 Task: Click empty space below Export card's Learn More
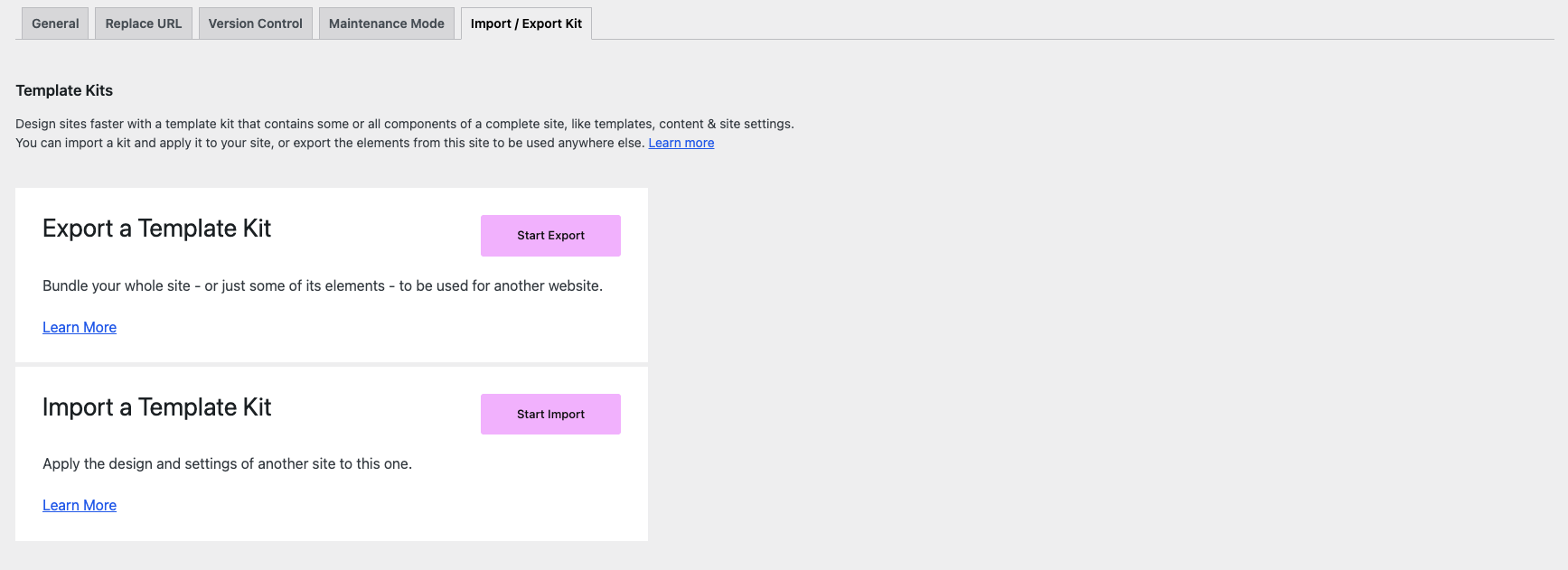331,349
